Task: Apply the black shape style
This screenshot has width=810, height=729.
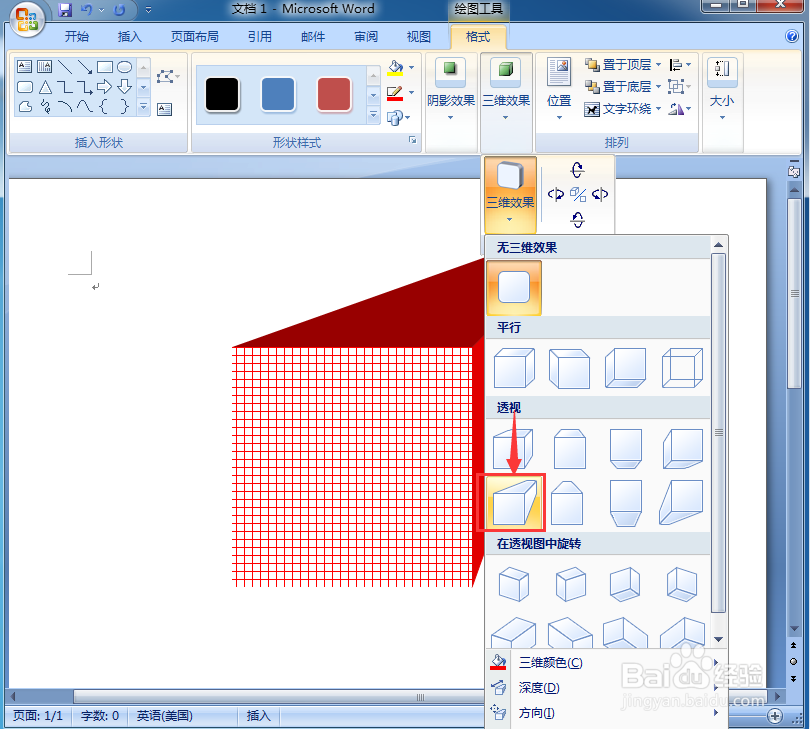Action: point(222,95)
